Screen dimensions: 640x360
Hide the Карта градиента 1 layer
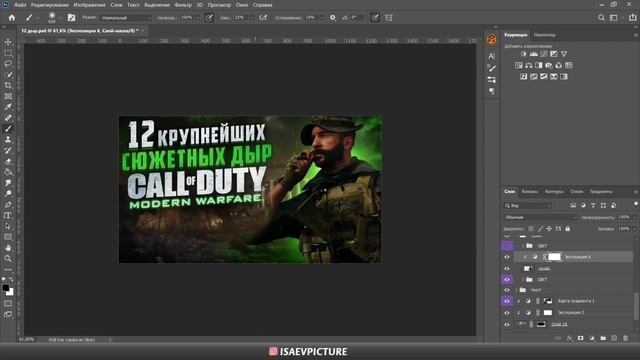tap(507, 301)
